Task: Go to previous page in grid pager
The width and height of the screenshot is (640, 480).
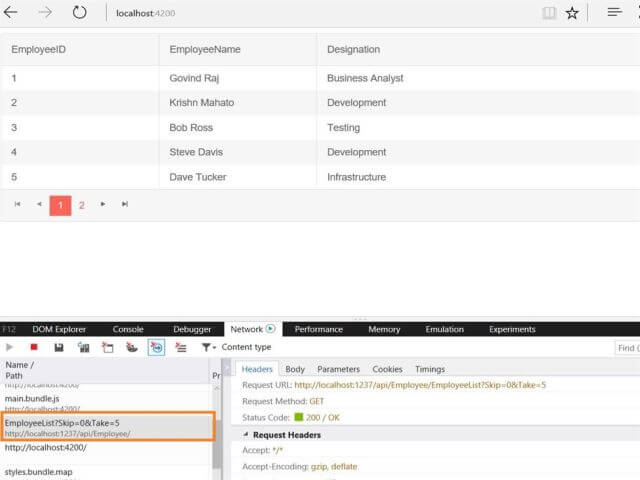Action: (39, 204)
